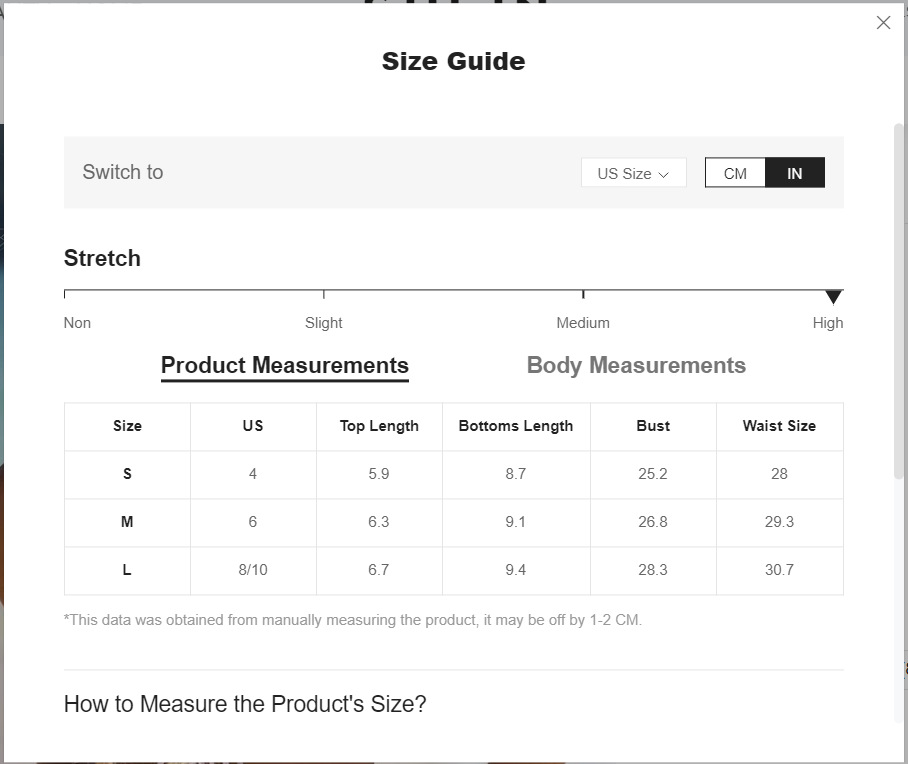Click the Waist Size column header
The height and width of the screenshot is (764, 908).
tap(779, 426)
